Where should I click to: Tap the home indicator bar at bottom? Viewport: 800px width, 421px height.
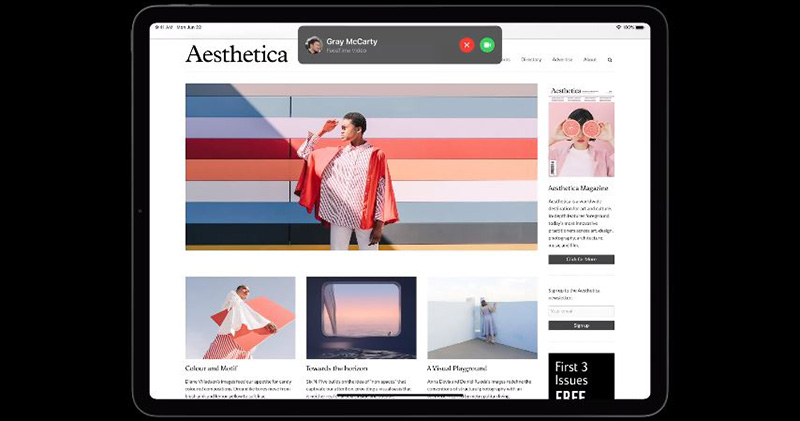[399, 394]
